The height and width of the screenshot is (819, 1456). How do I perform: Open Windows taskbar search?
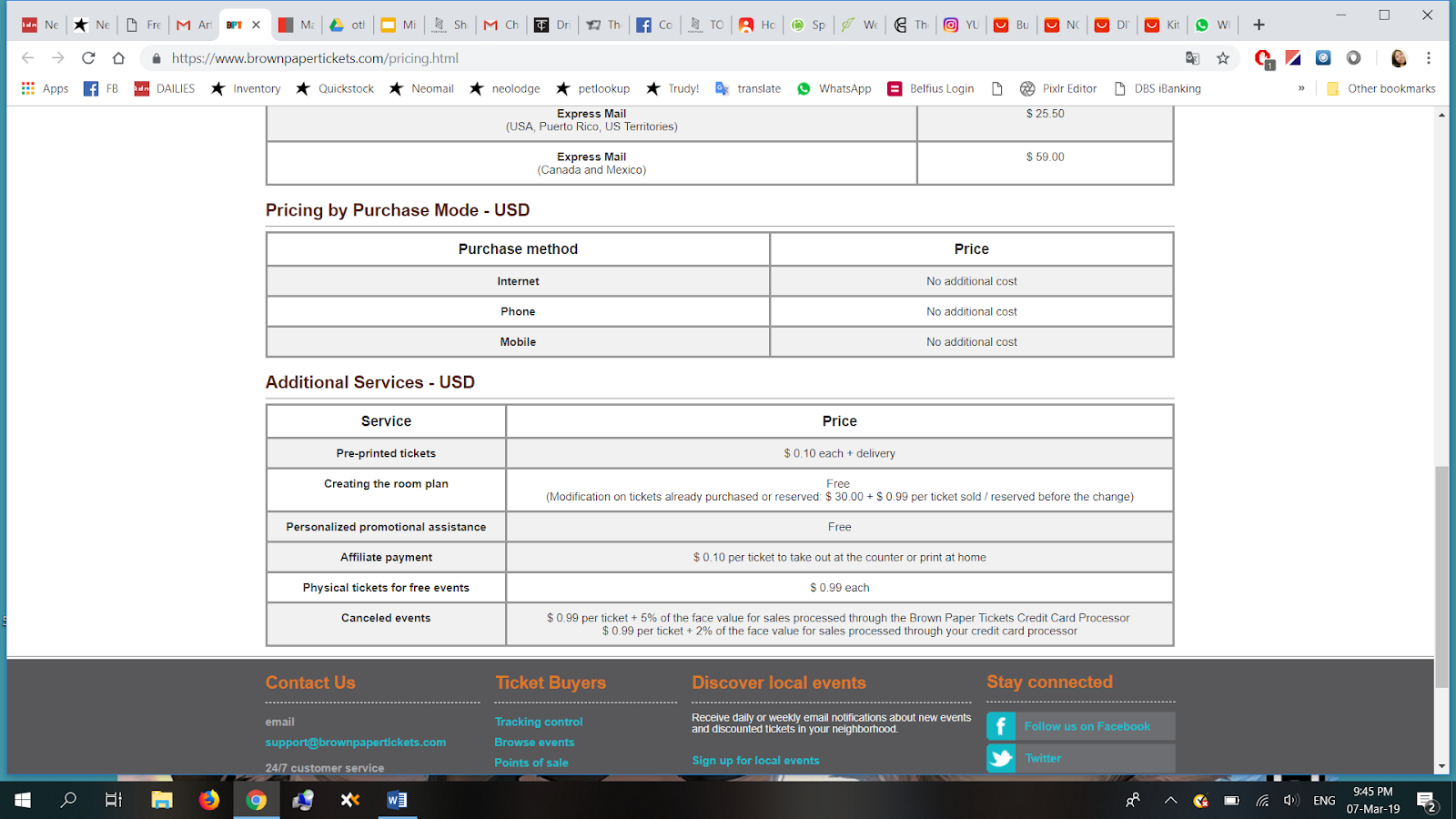pos(68,800)
